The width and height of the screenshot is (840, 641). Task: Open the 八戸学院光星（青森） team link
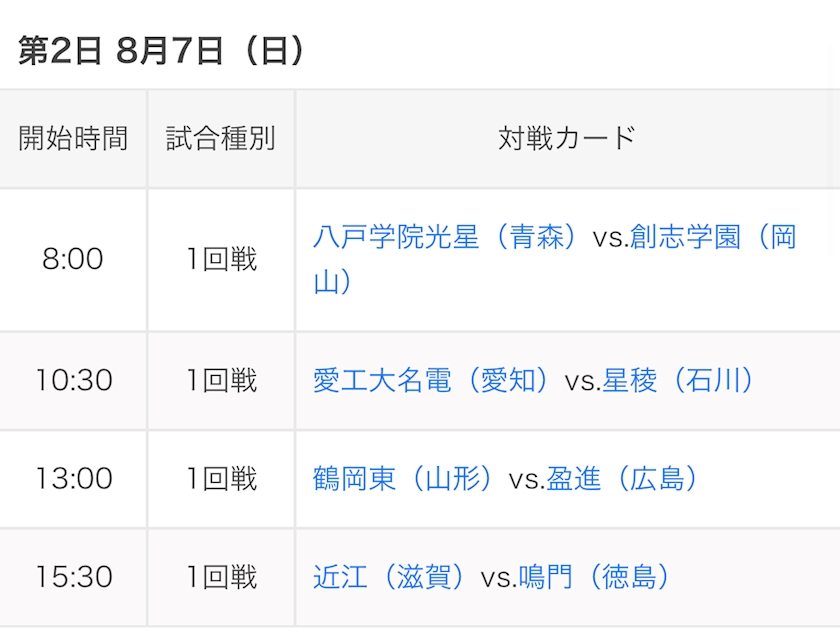coord(449,237)
